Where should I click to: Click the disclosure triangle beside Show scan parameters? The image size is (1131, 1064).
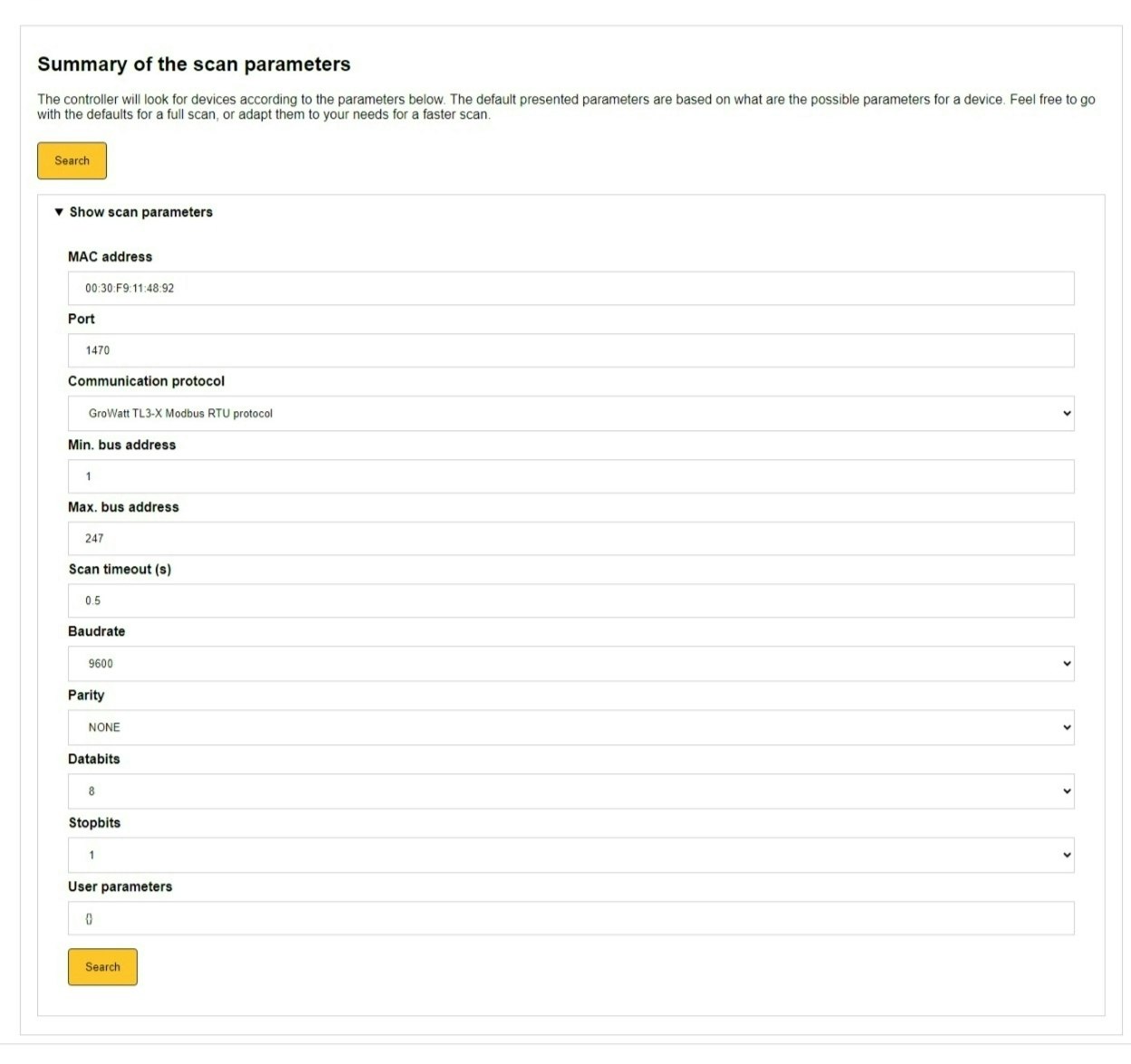click(59, 212)
